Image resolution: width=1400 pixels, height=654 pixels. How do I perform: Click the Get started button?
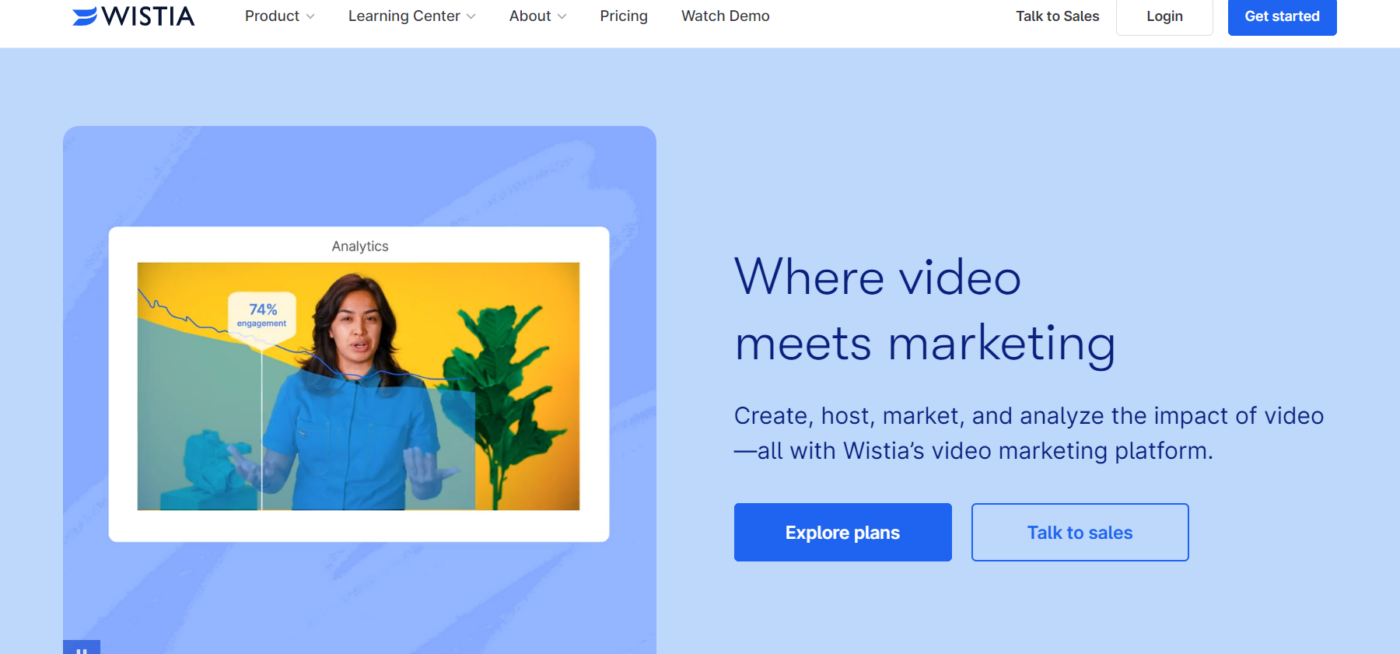coord(1281,16)
